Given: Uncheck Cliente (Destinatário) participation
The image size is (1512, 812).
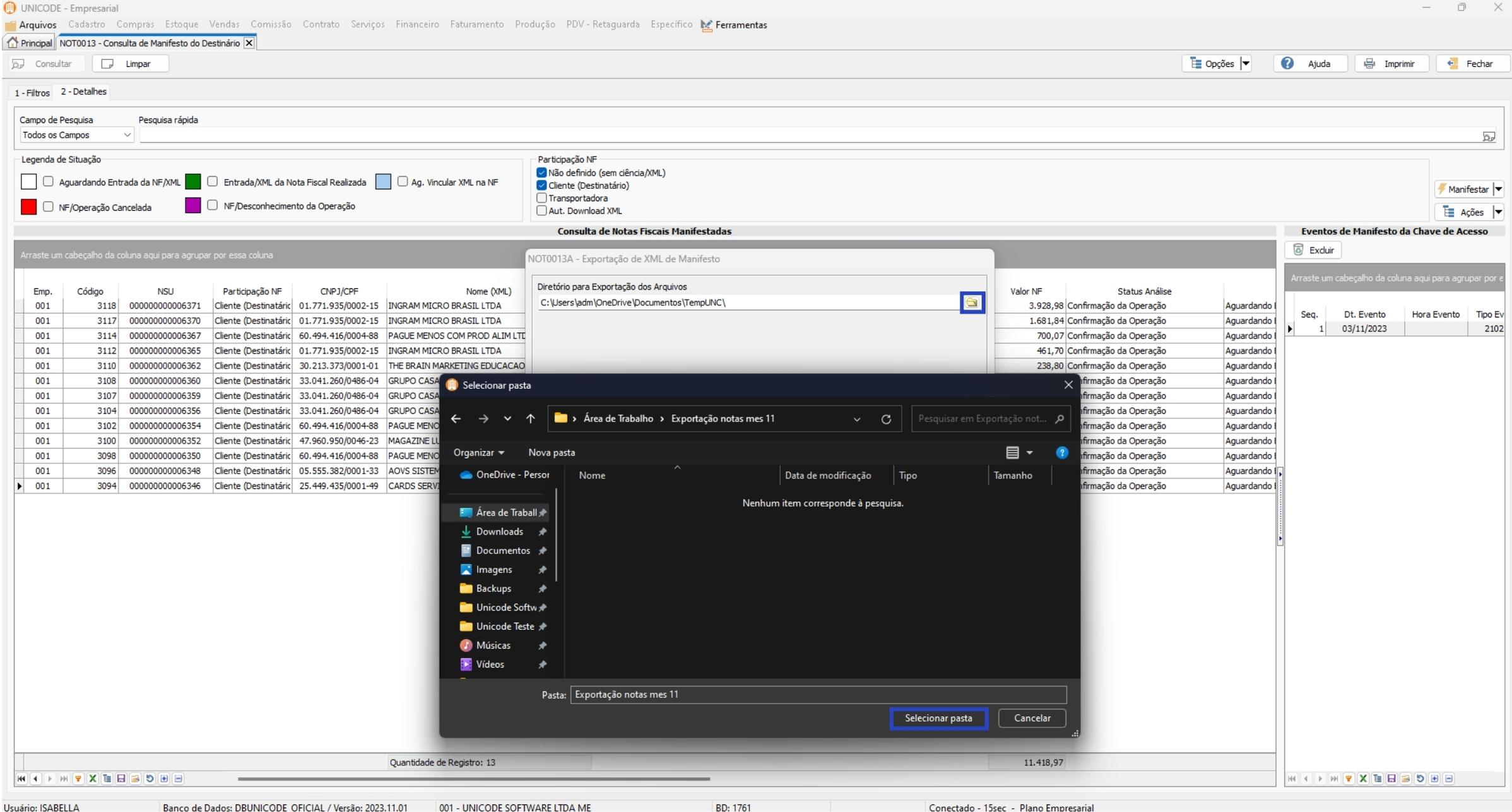Looking at the screenshot, I should [541, 186].
